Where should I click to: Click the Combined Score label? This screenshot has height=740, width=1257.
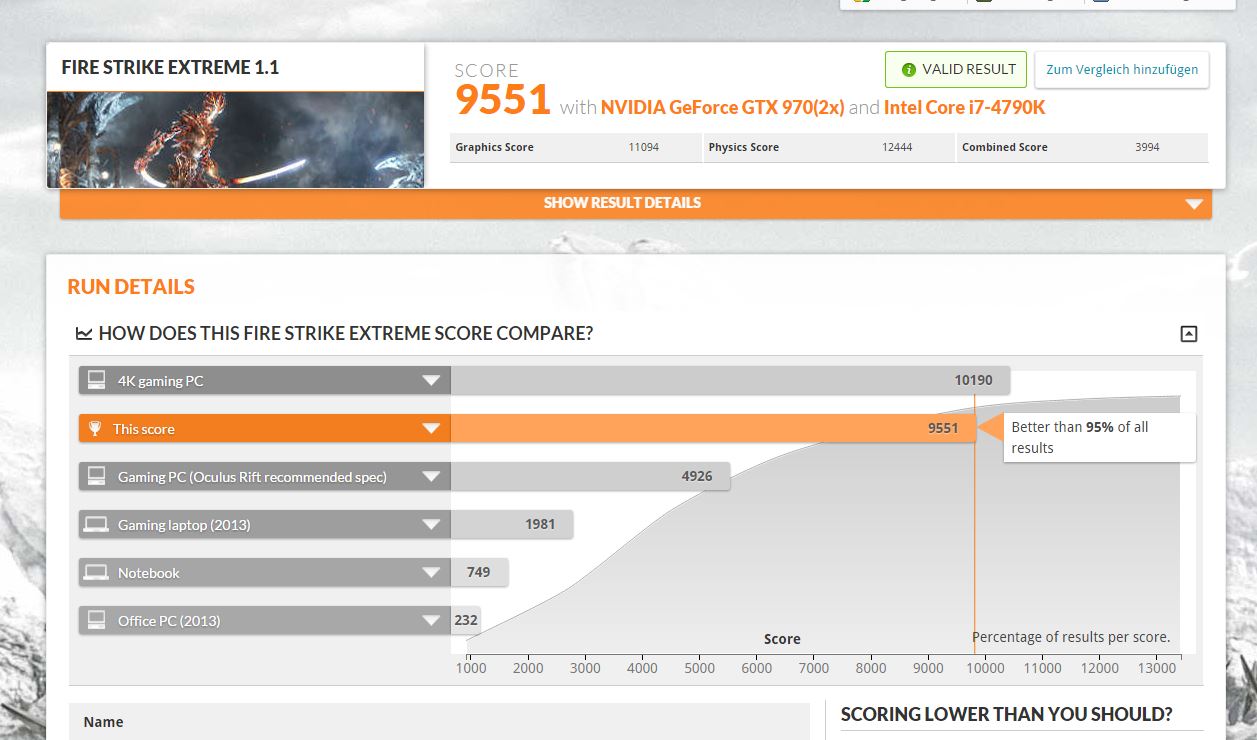(1004, 147)
